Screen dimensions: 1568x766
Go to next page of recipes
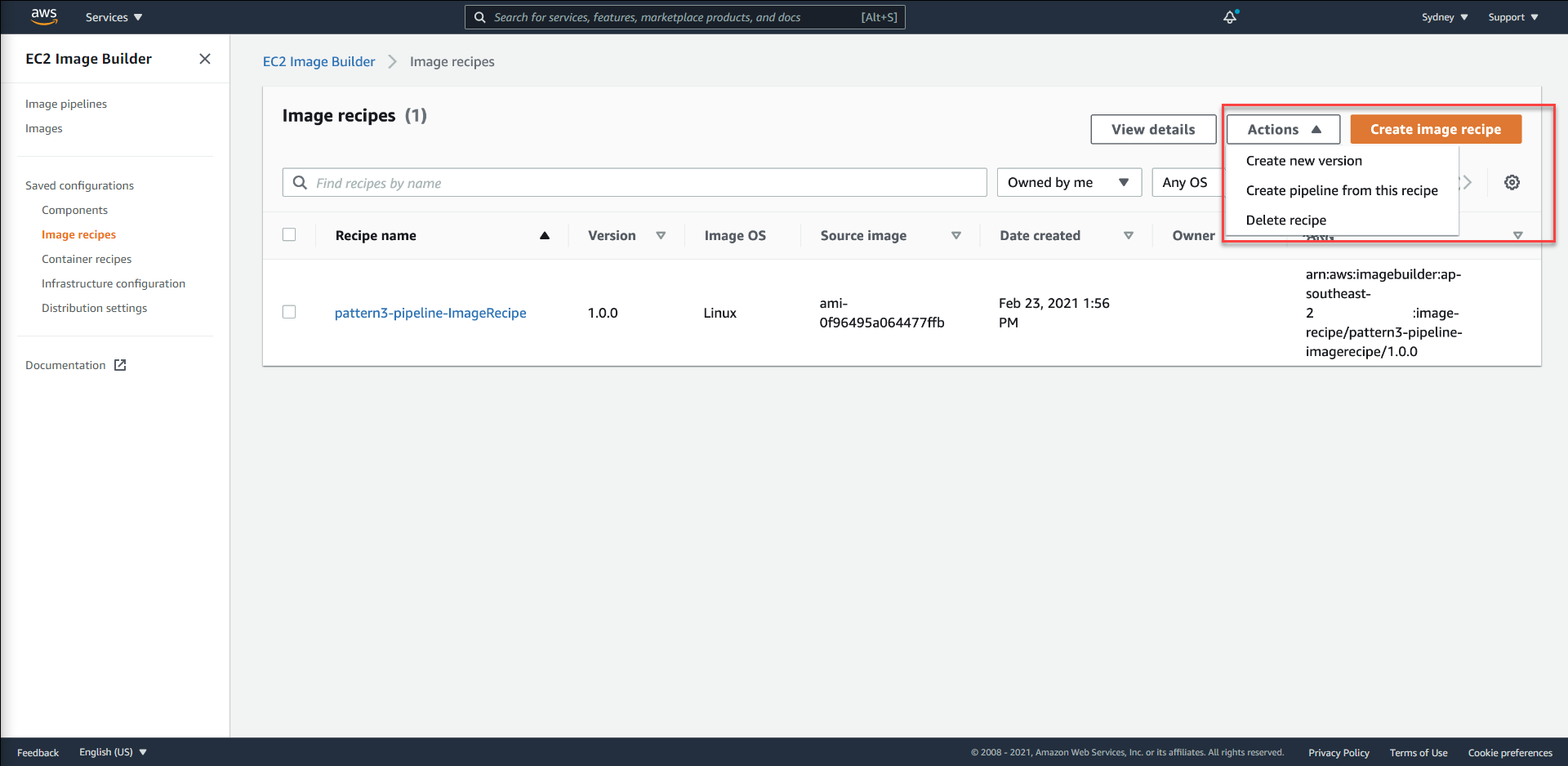1468,182
